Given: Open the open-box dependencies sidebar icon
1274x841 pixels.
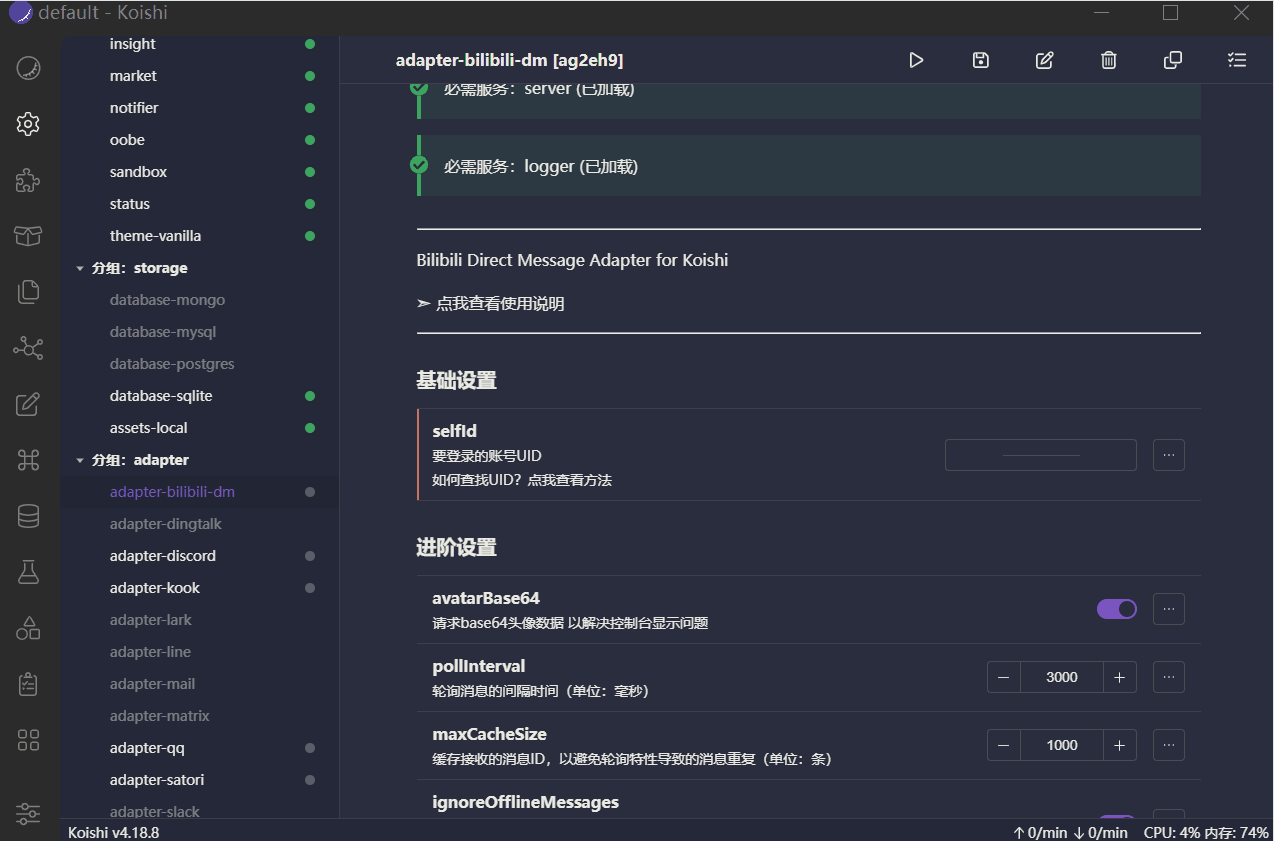Looking at the screenshot, I should tap(28, 236).
